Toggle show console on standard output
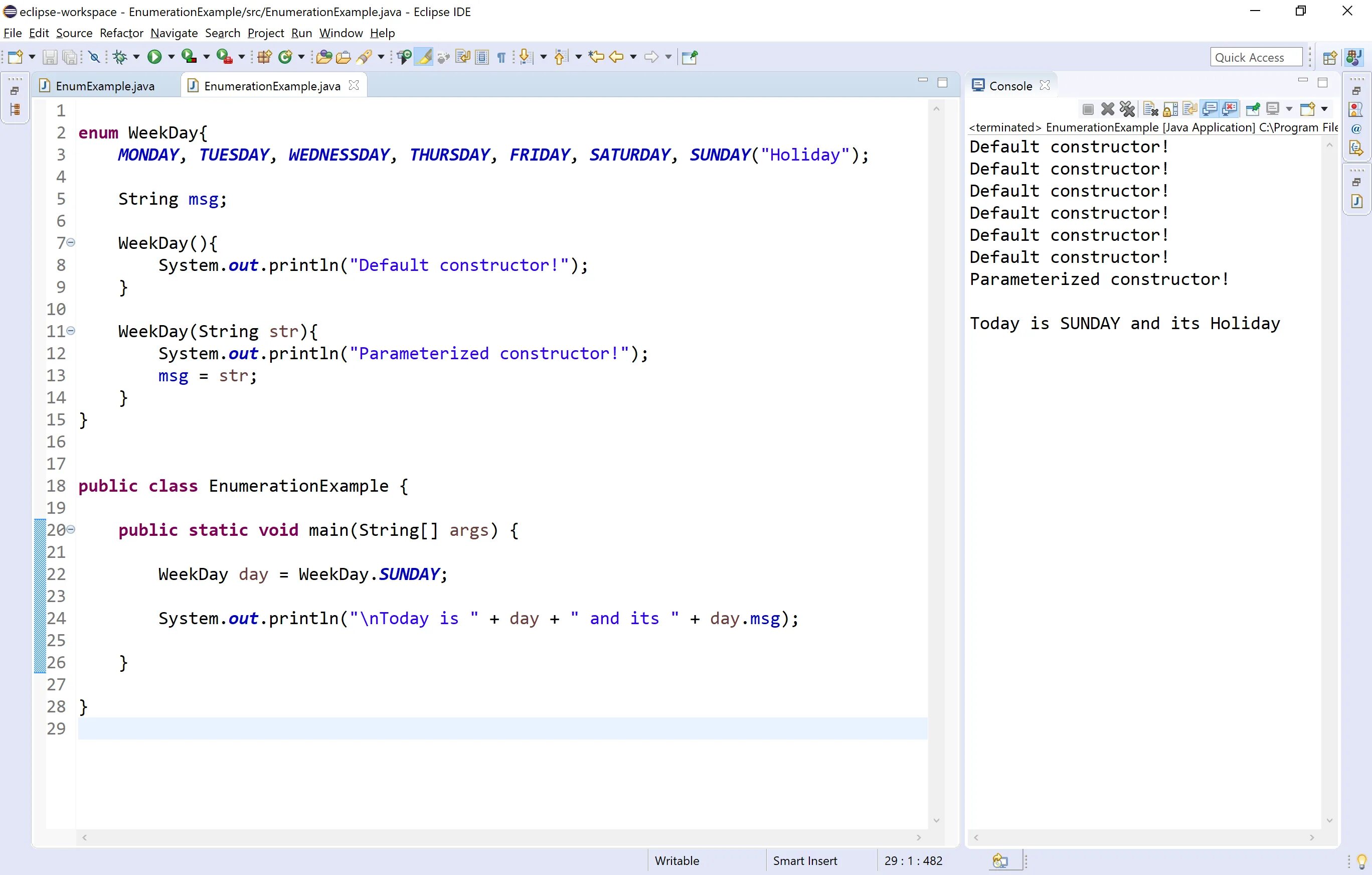This screenshot has height=875, width=1372. 1210,108
